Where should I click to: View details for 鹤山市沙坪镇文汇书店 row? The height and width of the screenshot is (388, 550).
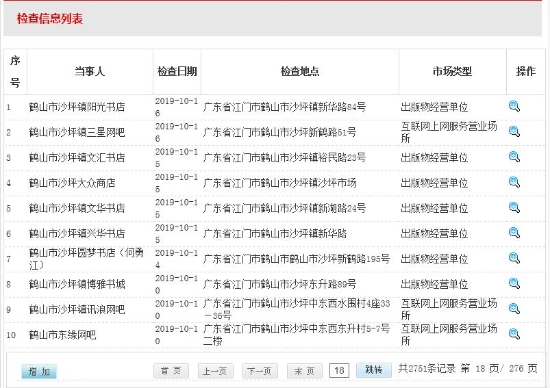click(514, 157)
